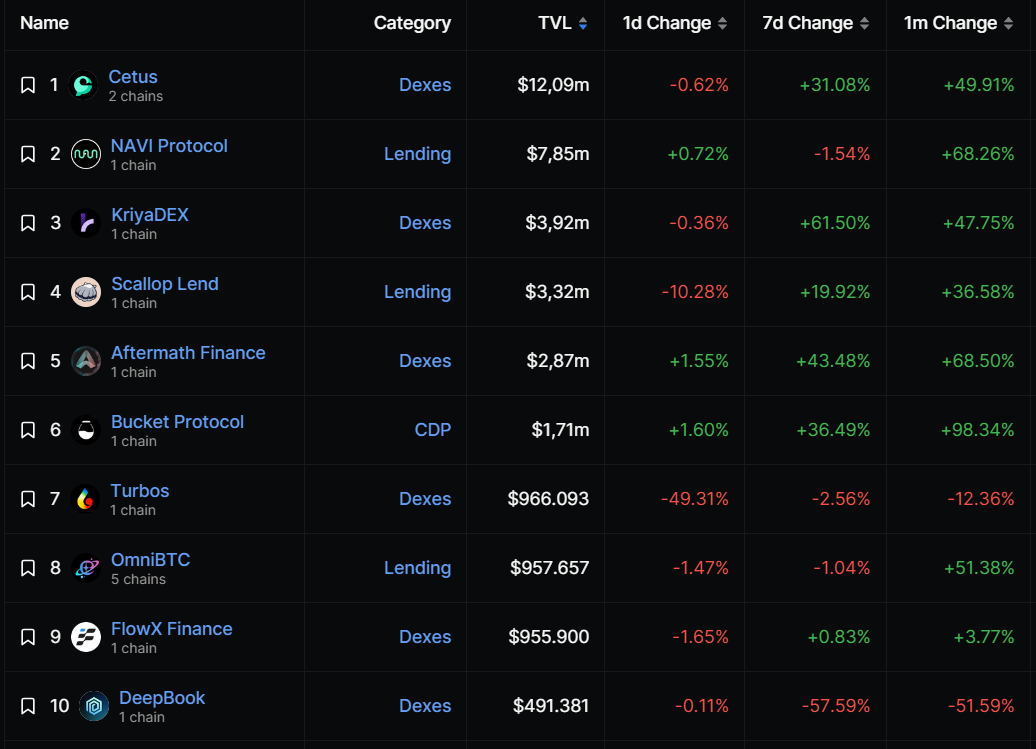
Task: Toggle bookmark for Bucket Protocol
Action: 28,430
